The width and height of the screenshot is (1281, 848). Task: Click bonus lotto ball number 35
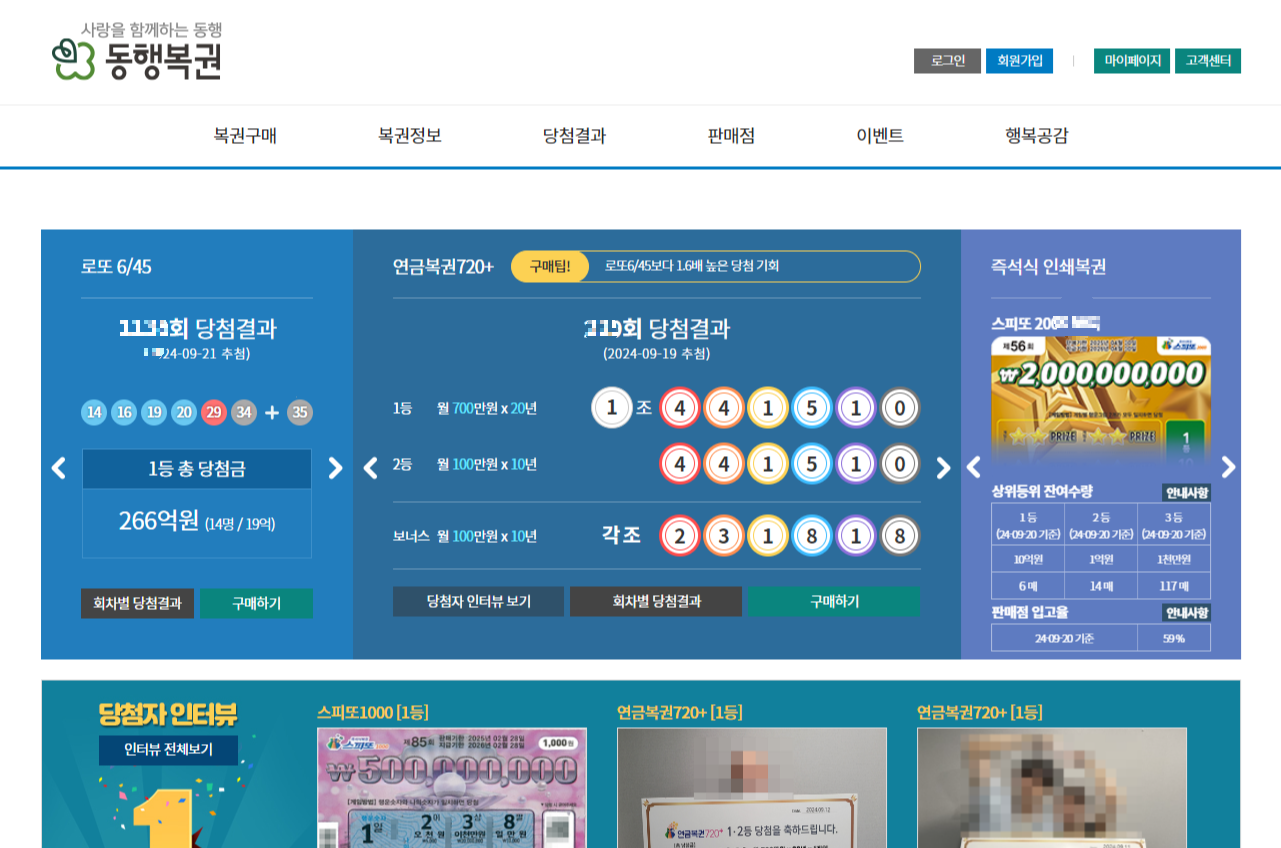300,412
